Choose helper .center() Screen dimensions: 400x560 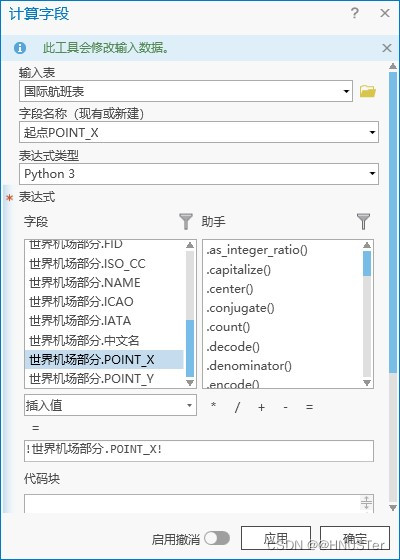230,289
